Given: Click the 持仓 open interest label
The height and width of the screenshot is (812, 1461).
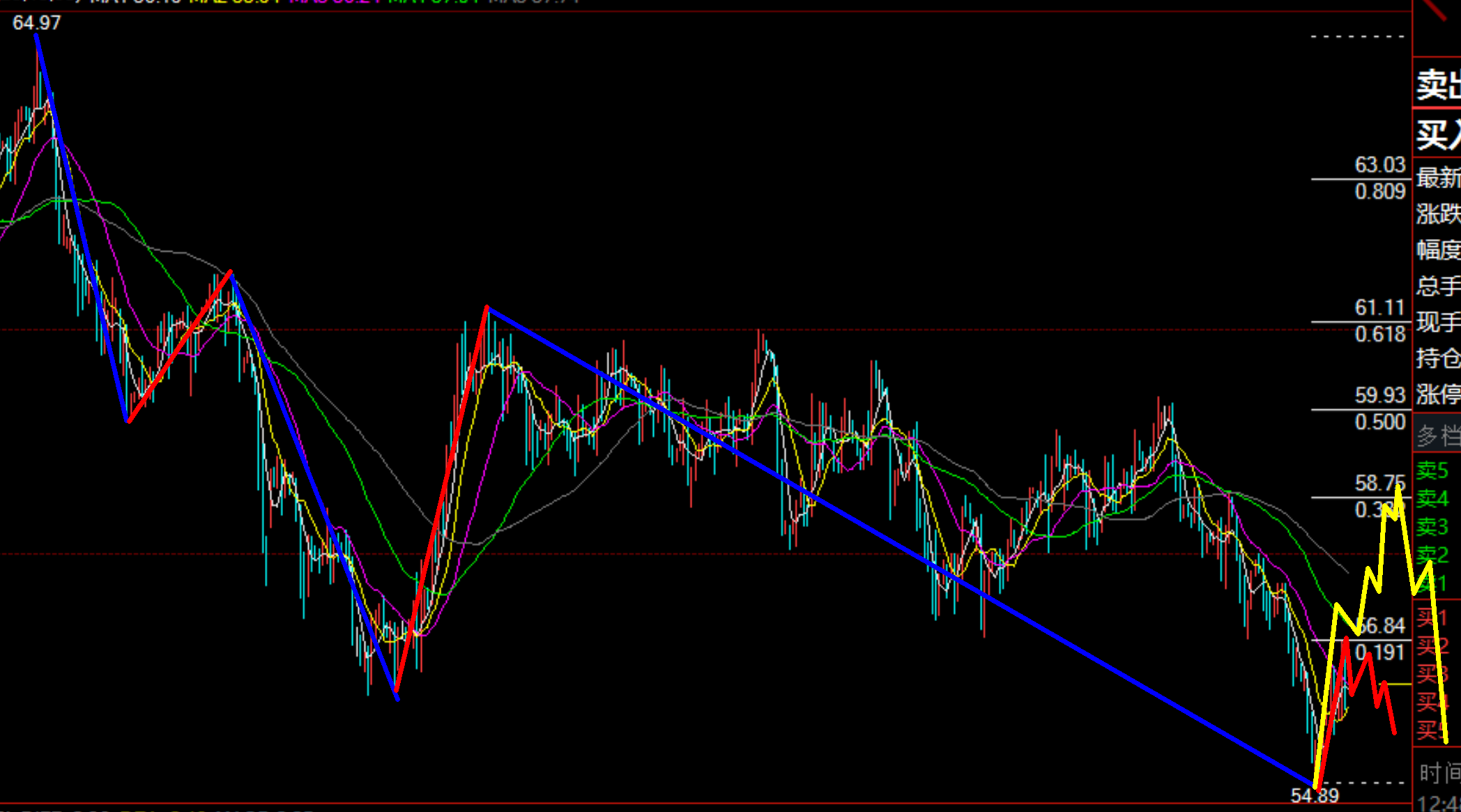Looking at the screenshot, I should pyautogui.click(x=1437, y=358).
